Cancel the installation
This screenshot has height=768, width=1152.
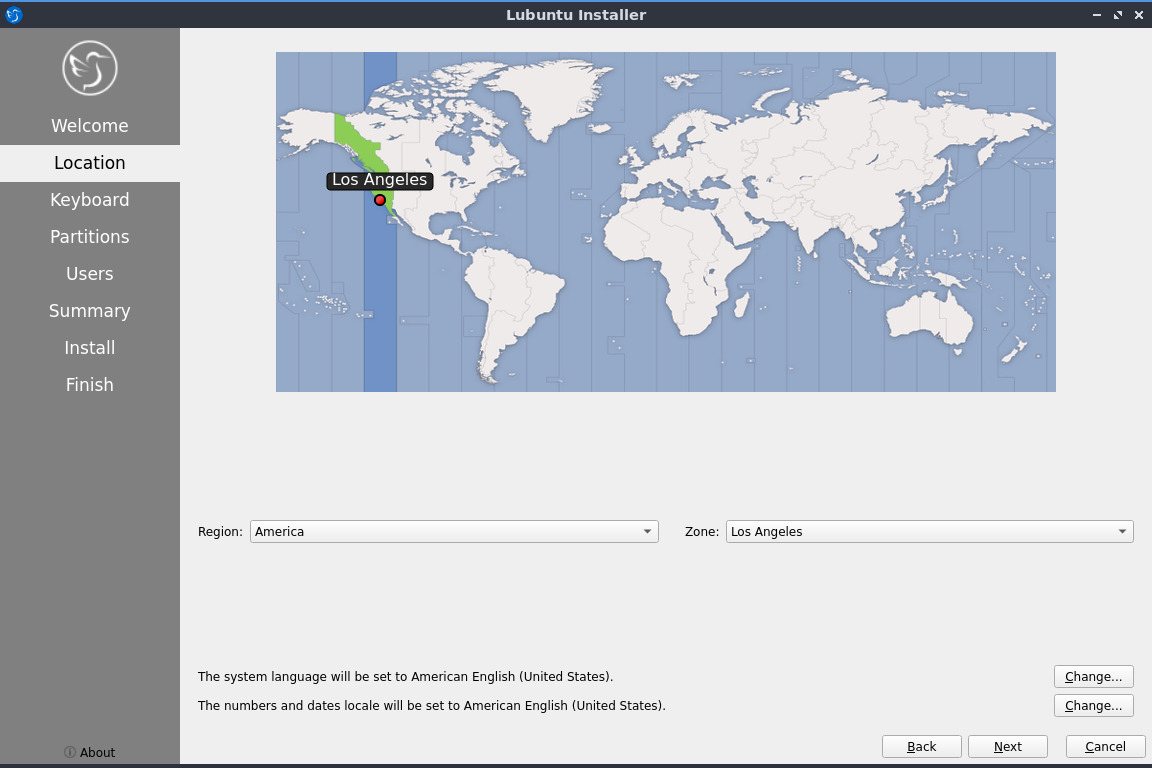pyautogui.click(x=1105, y=747)
